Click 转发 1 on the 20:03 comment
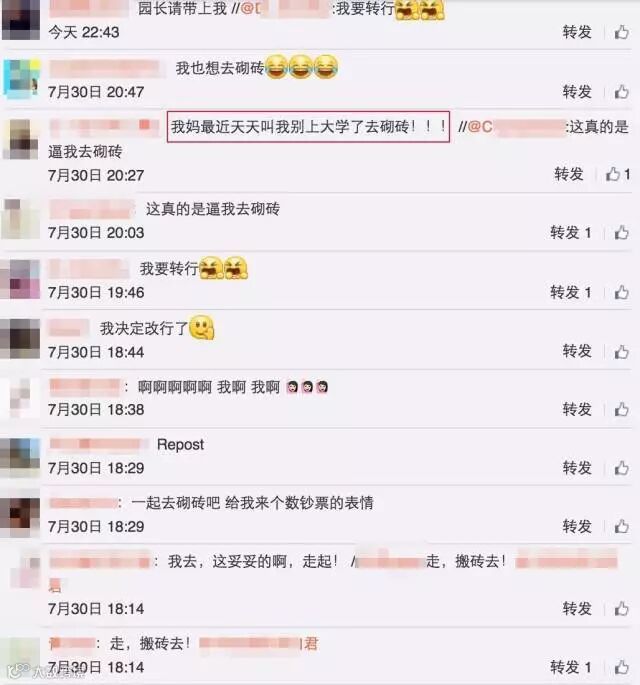 571,233
